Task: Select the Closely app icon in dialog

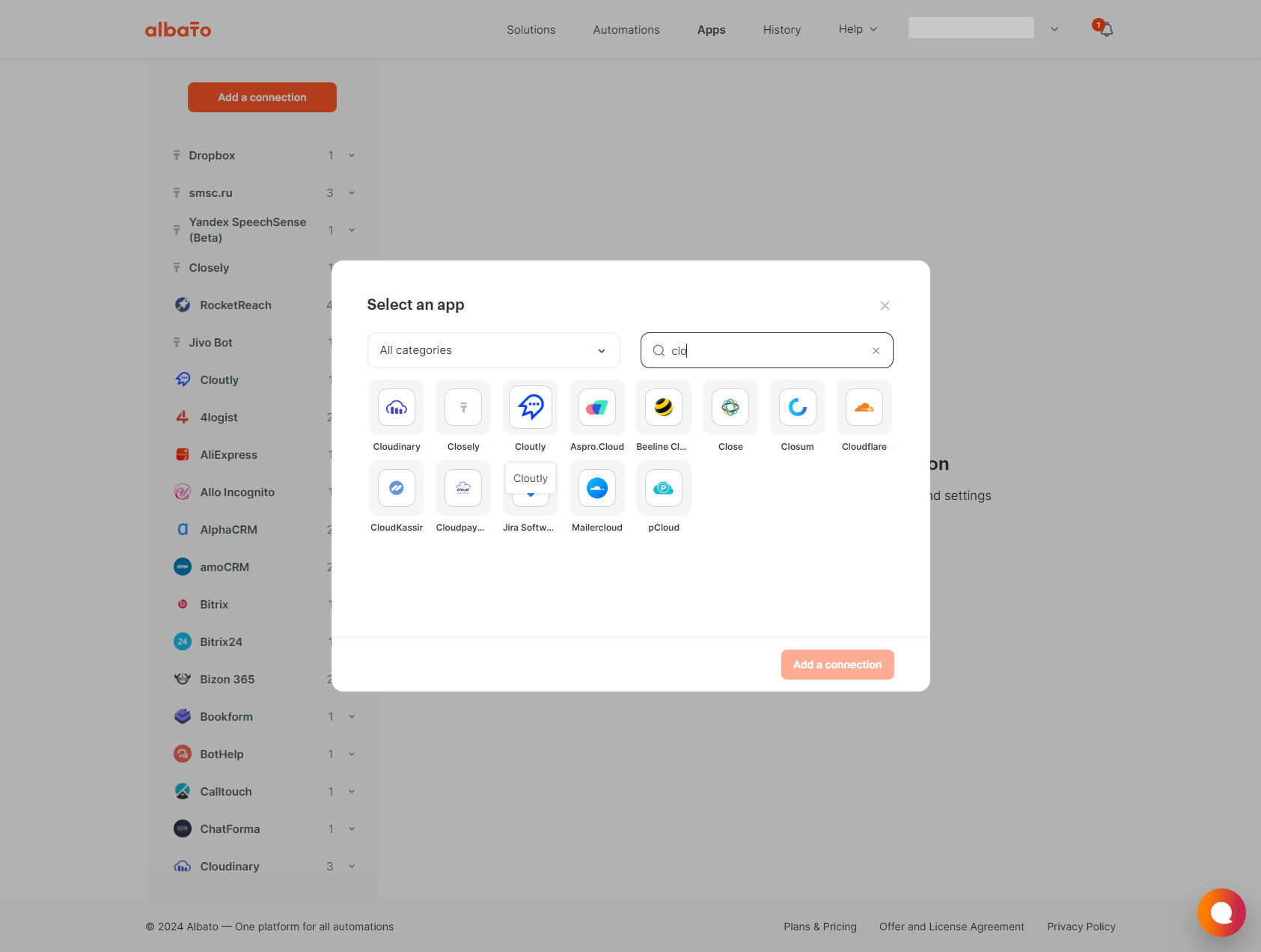Action: tap(463, 407)
